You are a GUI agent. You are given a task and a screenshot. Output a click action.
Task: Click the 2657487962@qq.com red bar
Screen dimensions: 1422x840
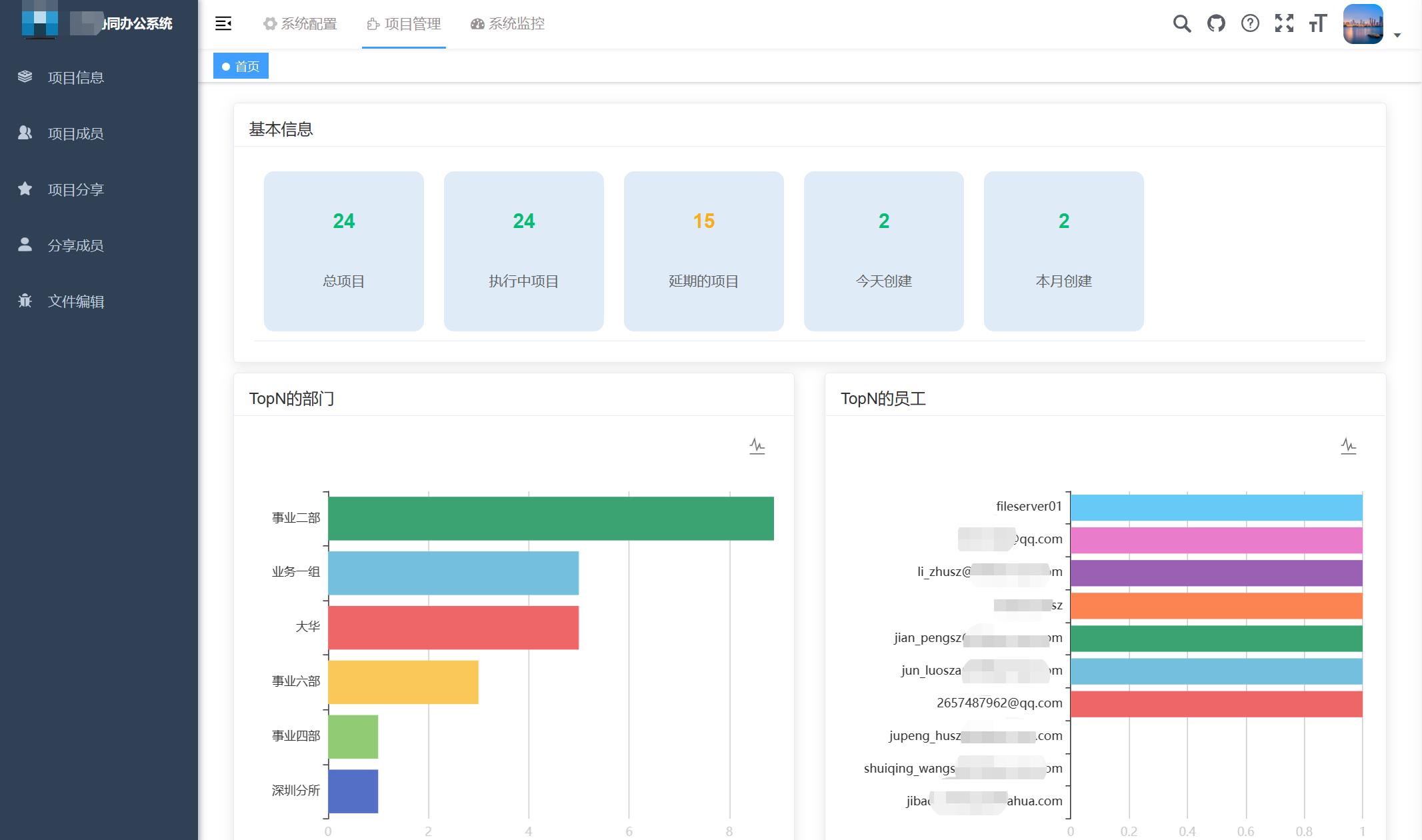(x=1217, y=704)
